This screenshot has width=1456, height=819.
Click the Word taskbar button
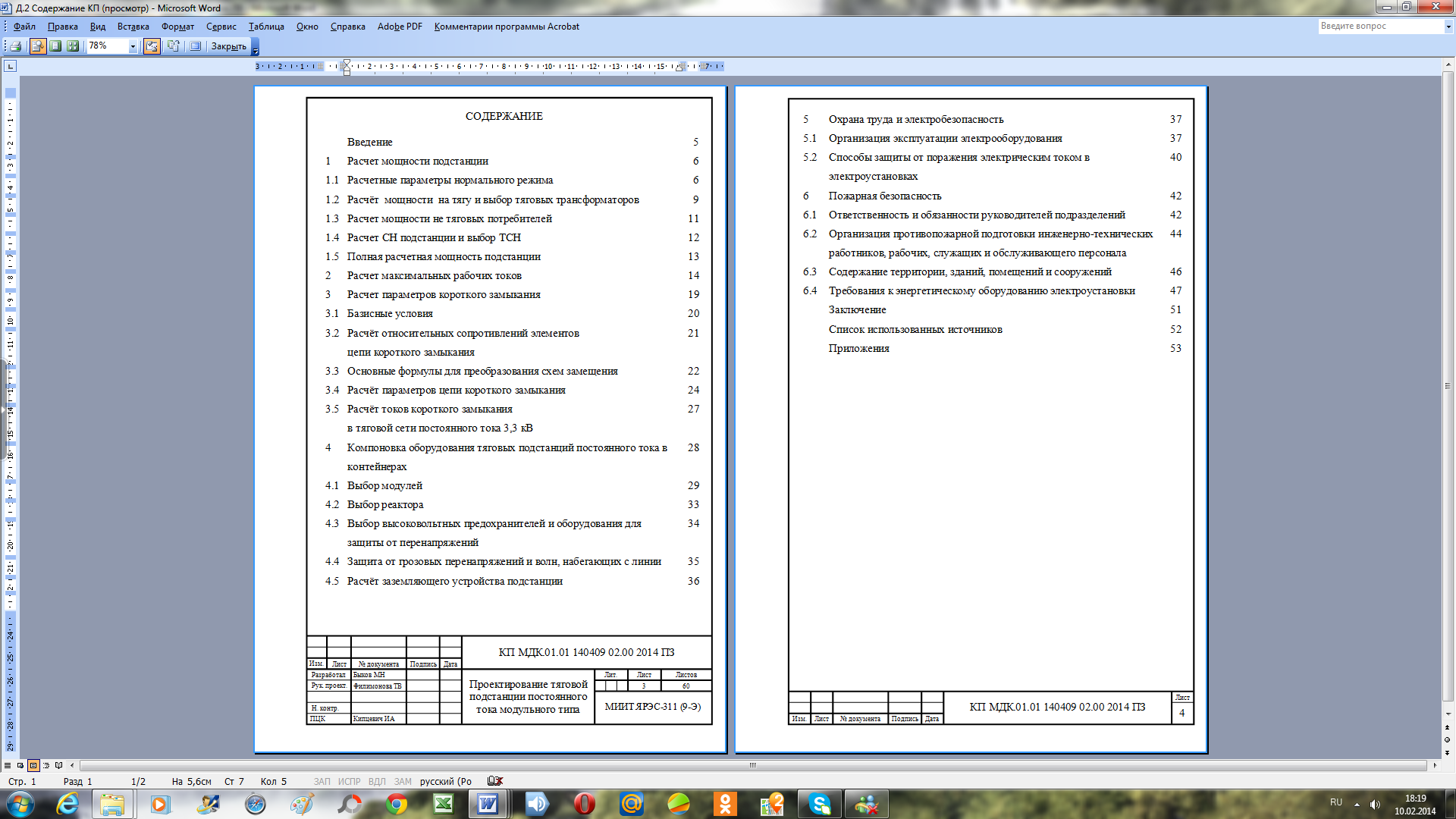tap(488, 804)
